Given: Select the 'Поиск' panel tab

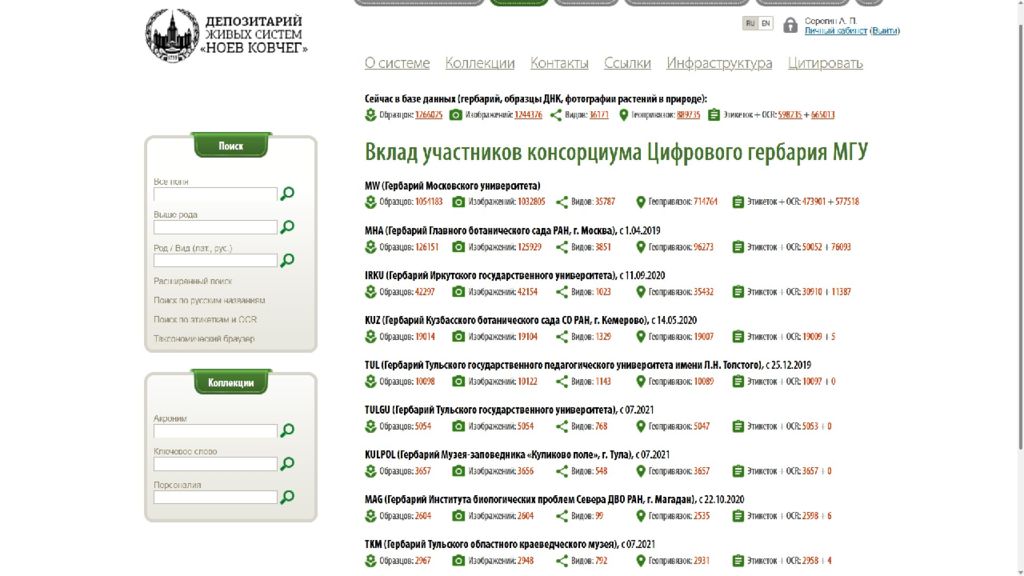Looking at the screenshot, I should tap(231, 146).
